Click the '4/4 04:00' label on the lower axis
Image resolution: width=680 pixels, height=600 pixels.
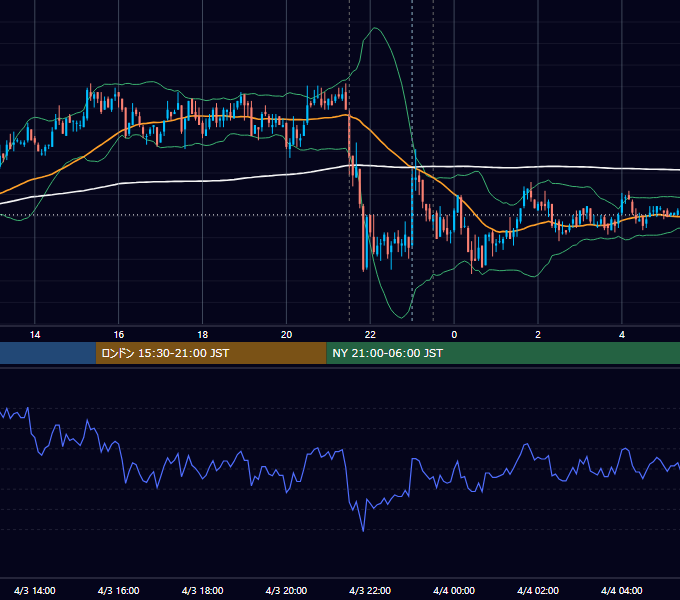[x=622, y=590]
